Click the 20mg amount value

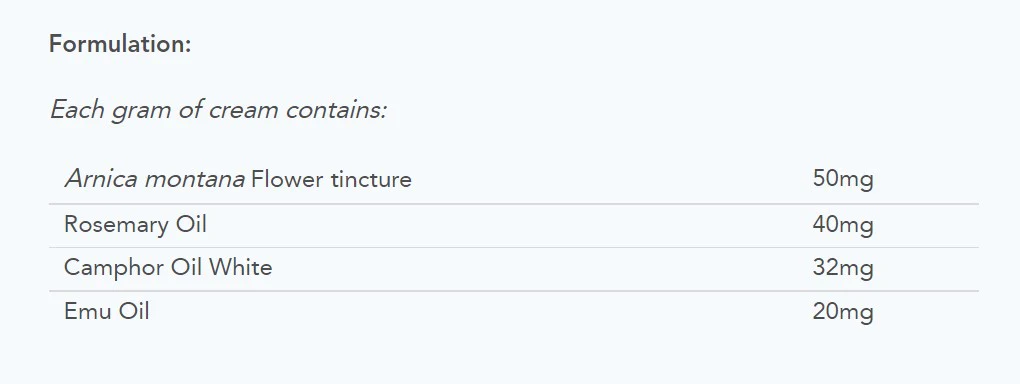pos(842,312)
